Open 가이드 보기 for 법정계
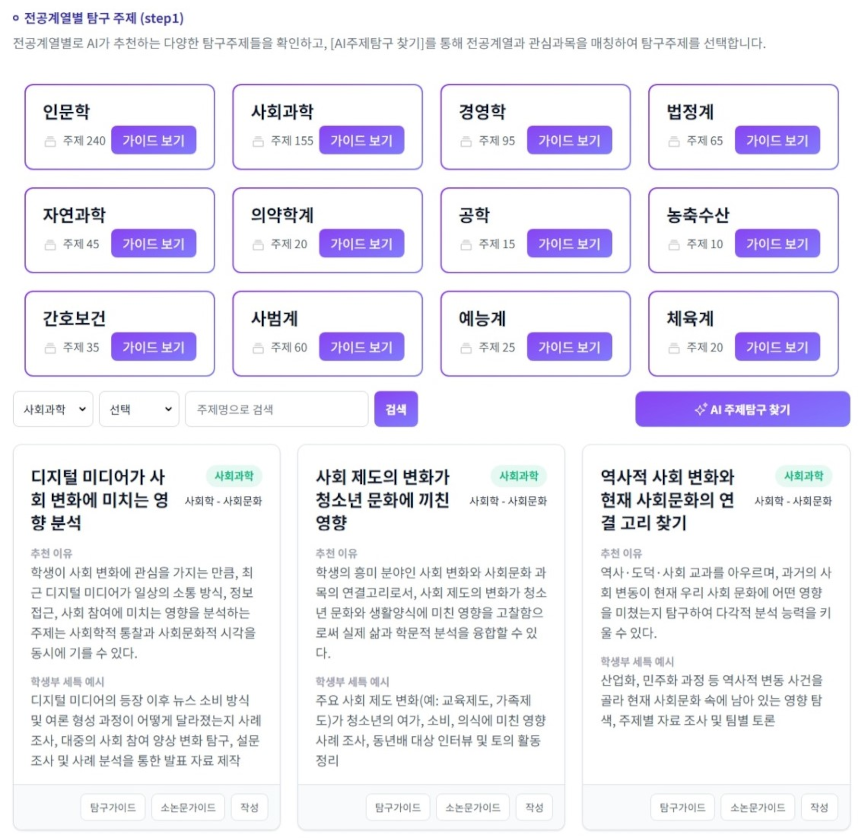 pos(777,141)
